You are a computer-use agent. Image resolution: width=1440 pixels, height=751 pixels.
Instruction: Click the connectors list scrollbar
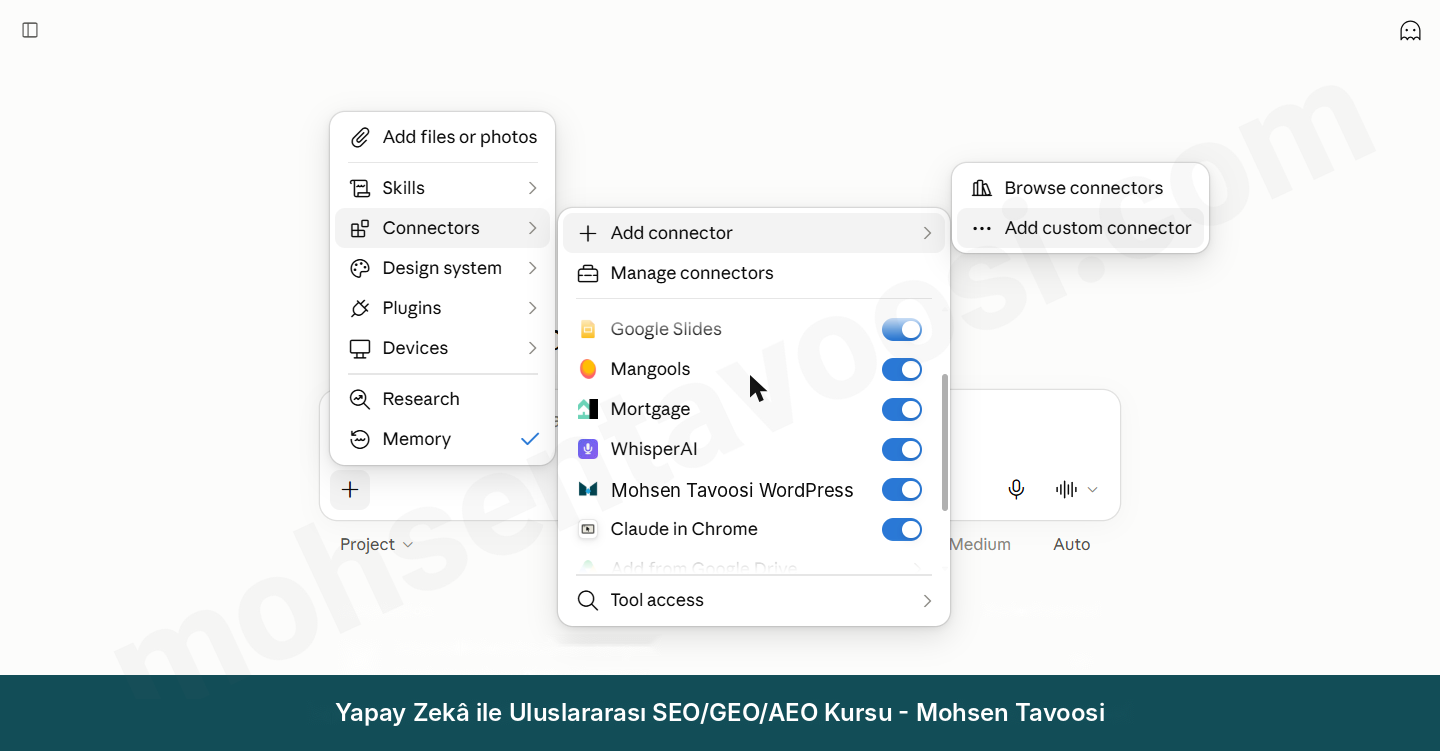coord(945,442)
